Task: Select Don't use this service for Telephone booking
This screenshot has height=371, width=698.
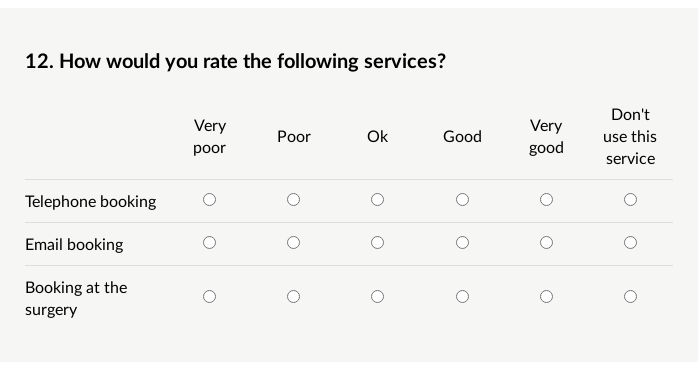Action: click(630, 200)
